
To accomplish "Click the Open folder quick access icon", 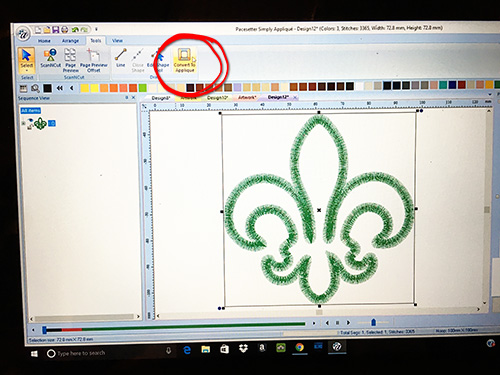I will tap(47, 30).
